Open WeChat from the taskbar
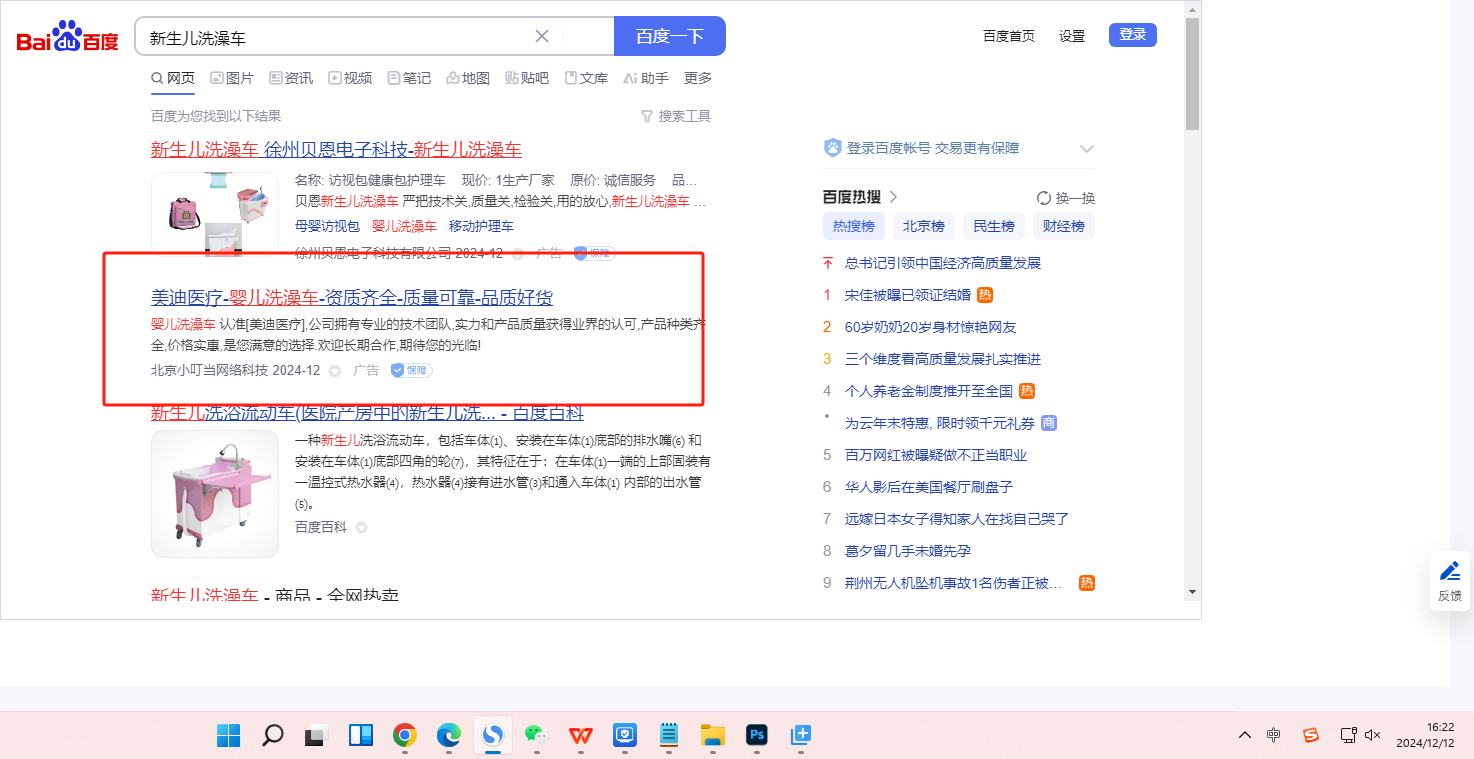 point(537,736)
